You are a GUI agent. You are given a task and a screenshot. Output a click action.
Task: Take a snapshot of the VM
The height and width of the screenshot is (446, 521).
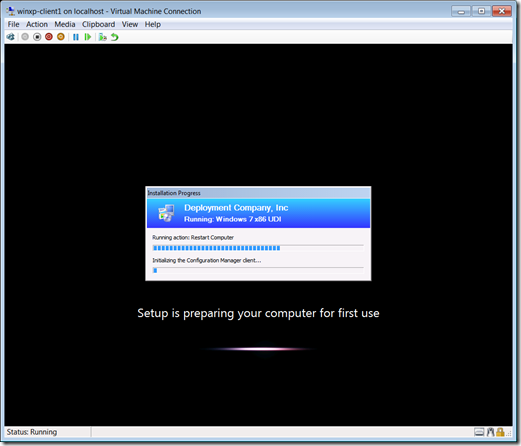tap(103, 37)
